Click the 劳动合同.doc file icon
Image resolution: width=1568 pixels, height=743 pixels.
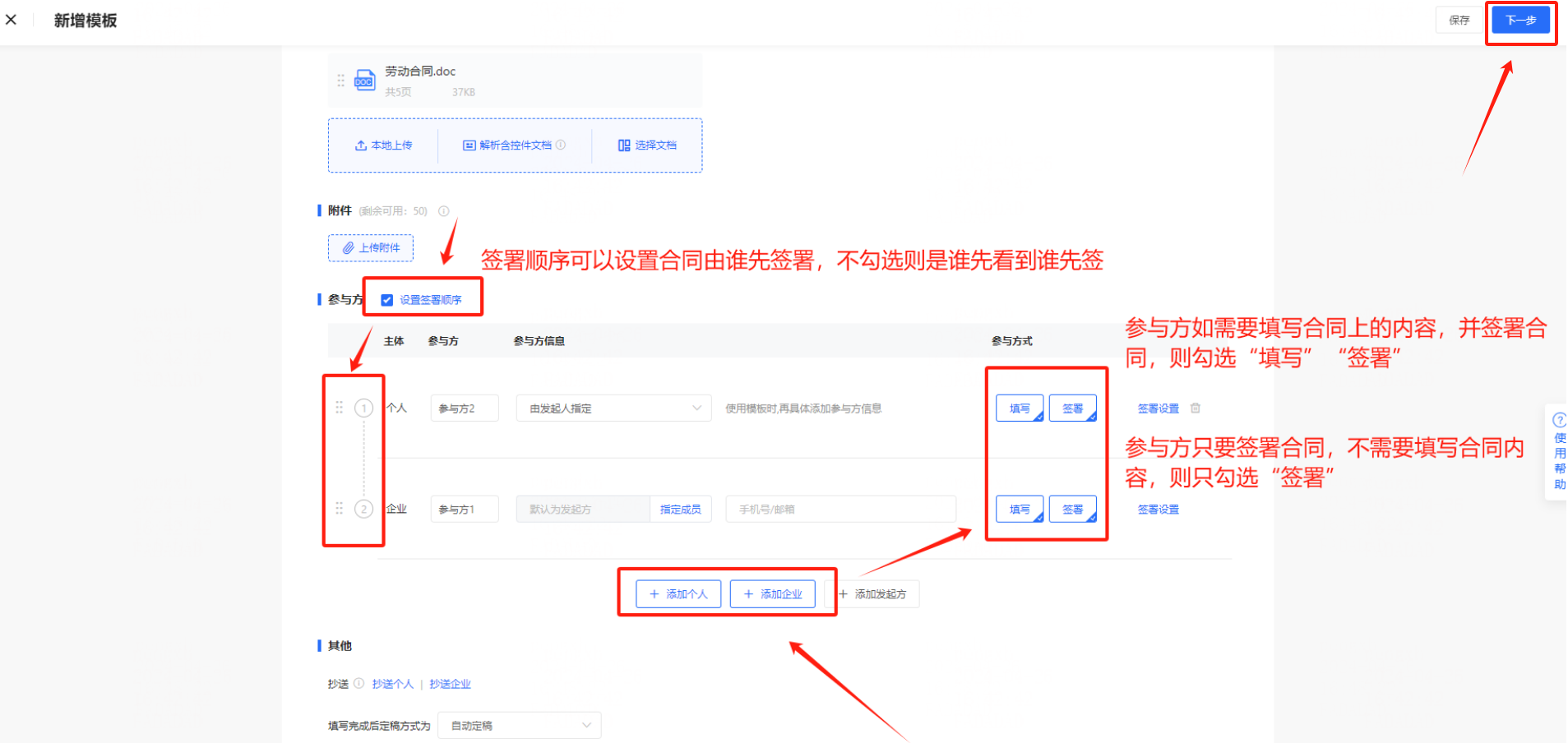364,81
